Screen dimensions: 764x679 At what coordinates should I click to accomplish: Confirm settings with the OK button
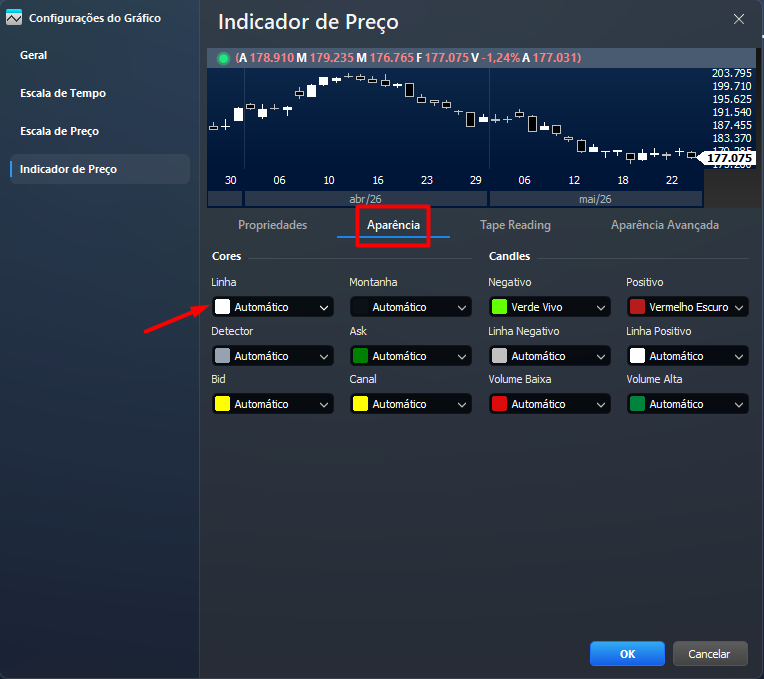(x=627, y=654)
